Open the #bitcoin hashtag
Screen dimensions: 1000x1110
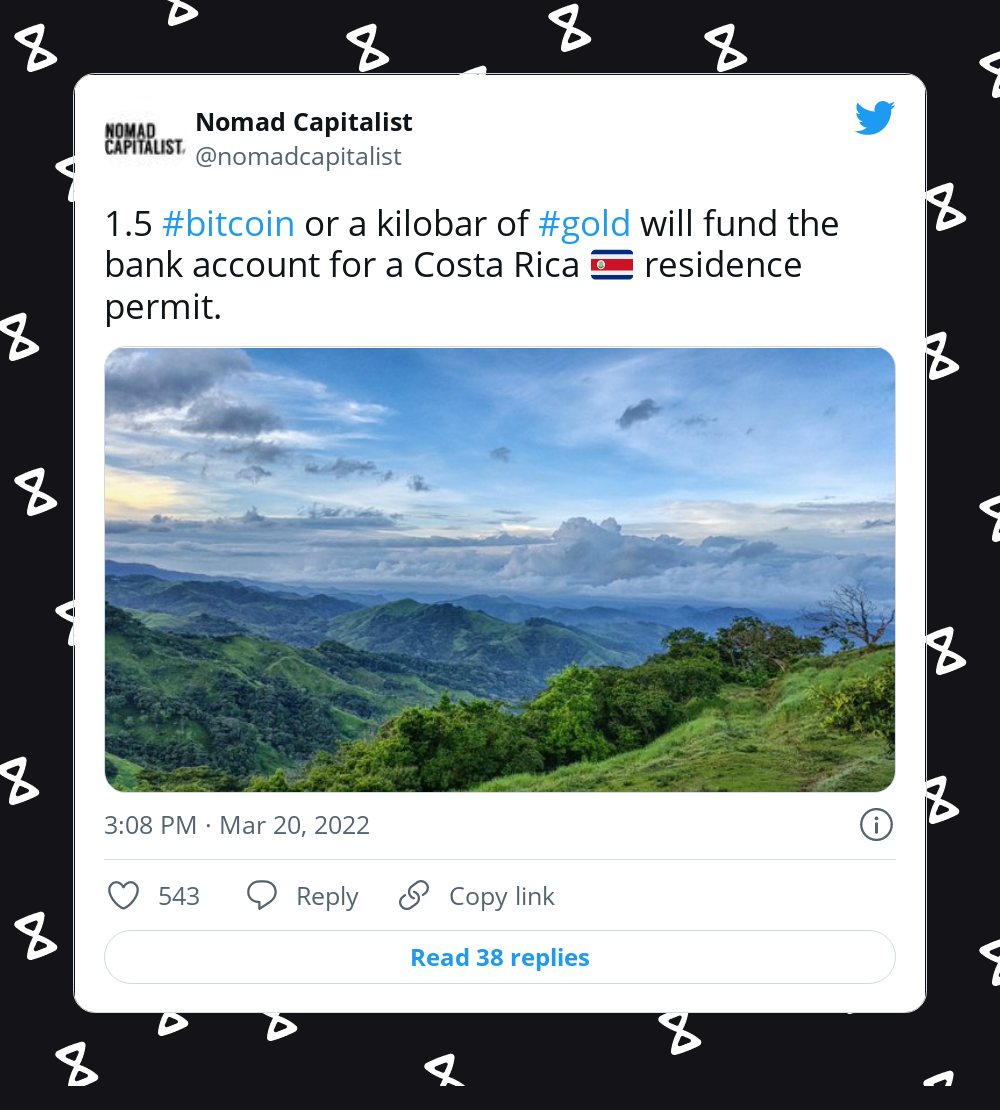[x=228, y=223]
